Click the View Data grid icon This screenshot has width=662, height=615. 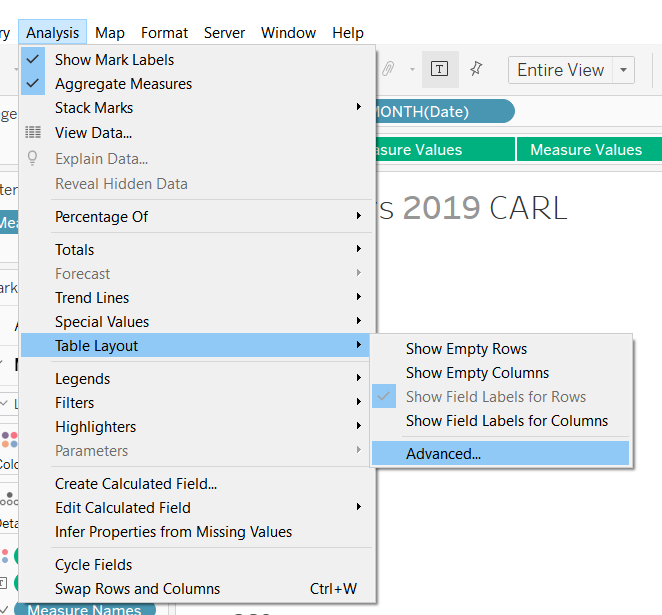point(33,132)
